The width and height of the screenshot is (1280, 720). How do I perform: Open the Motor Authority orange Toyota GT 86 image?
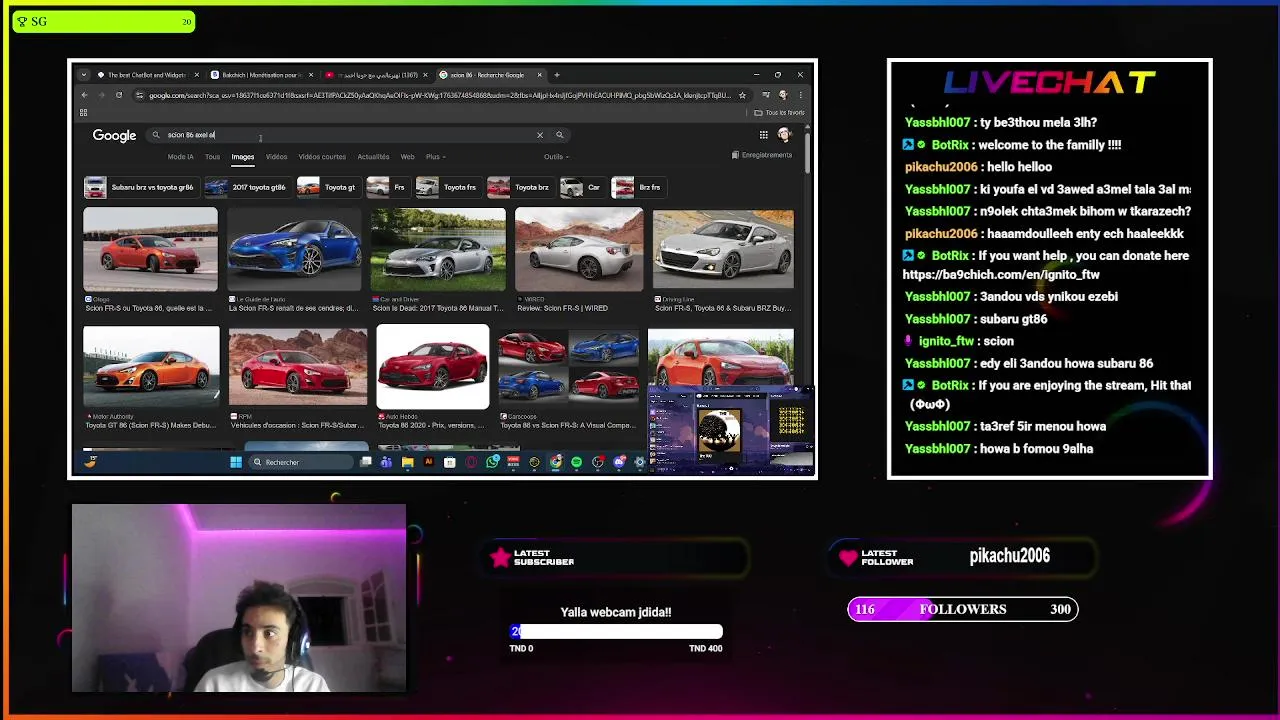(151, 367)
